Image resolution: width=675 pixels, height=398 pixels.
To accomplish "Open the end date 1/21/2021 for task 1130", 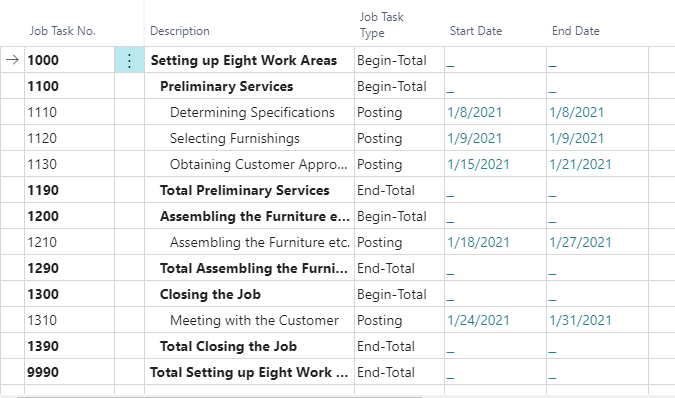I will point(580,164).
